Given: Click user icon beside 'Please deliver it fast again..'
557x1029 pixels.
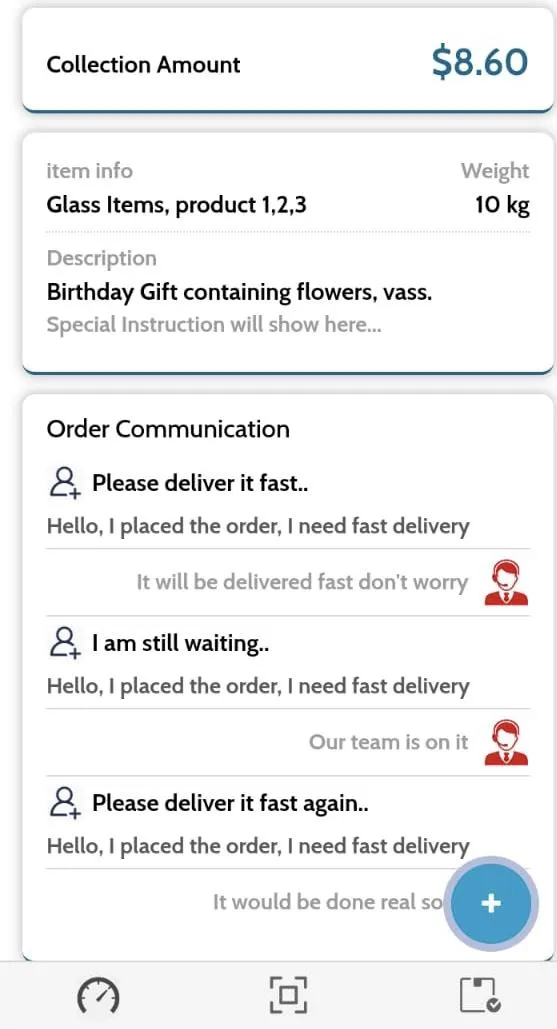Looking at the screenshot, I should click(x=65, y=803).
